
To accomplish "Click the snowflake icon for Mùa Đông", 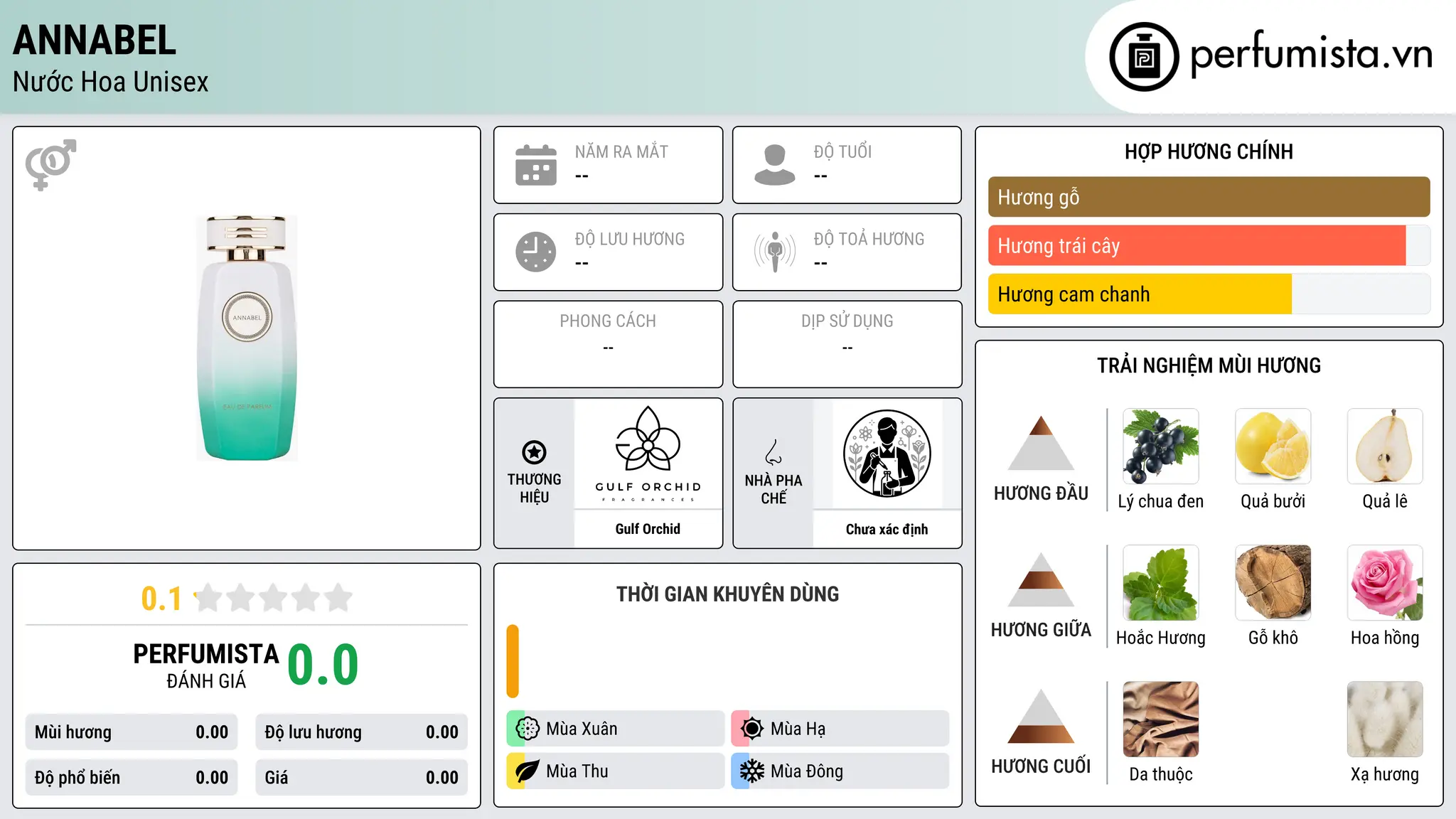I will click(752, 771).
